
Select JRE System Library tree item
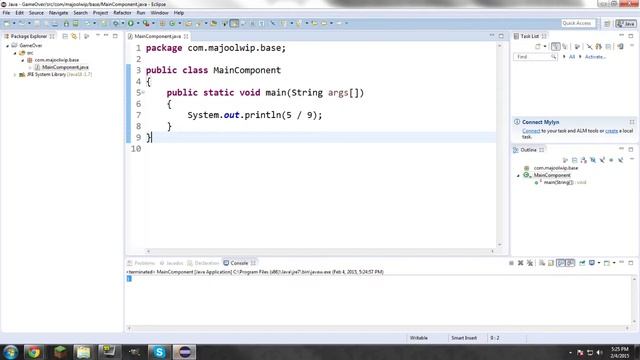coord(59,75)
